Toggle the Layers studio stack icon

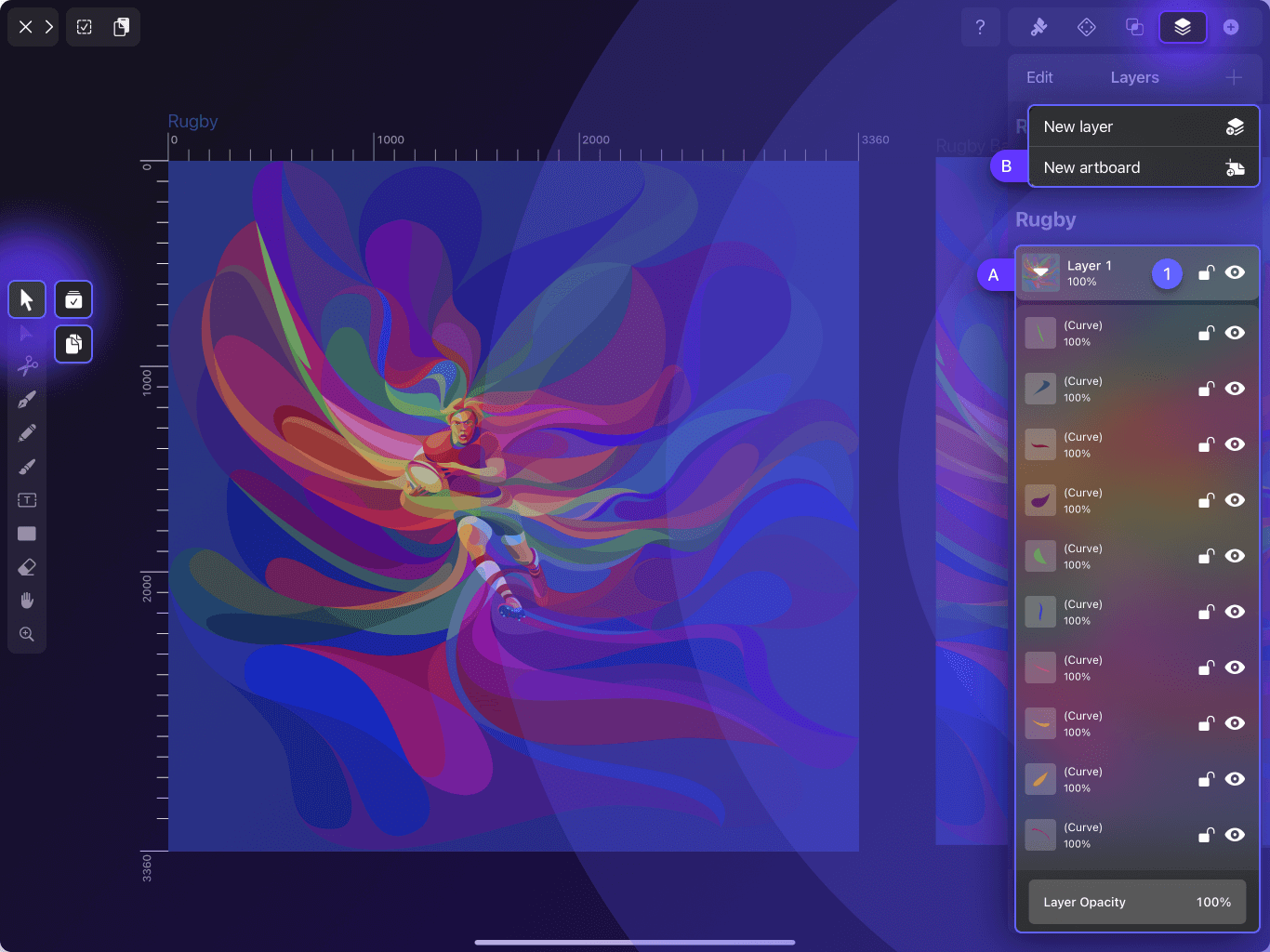click(1183, 27)
